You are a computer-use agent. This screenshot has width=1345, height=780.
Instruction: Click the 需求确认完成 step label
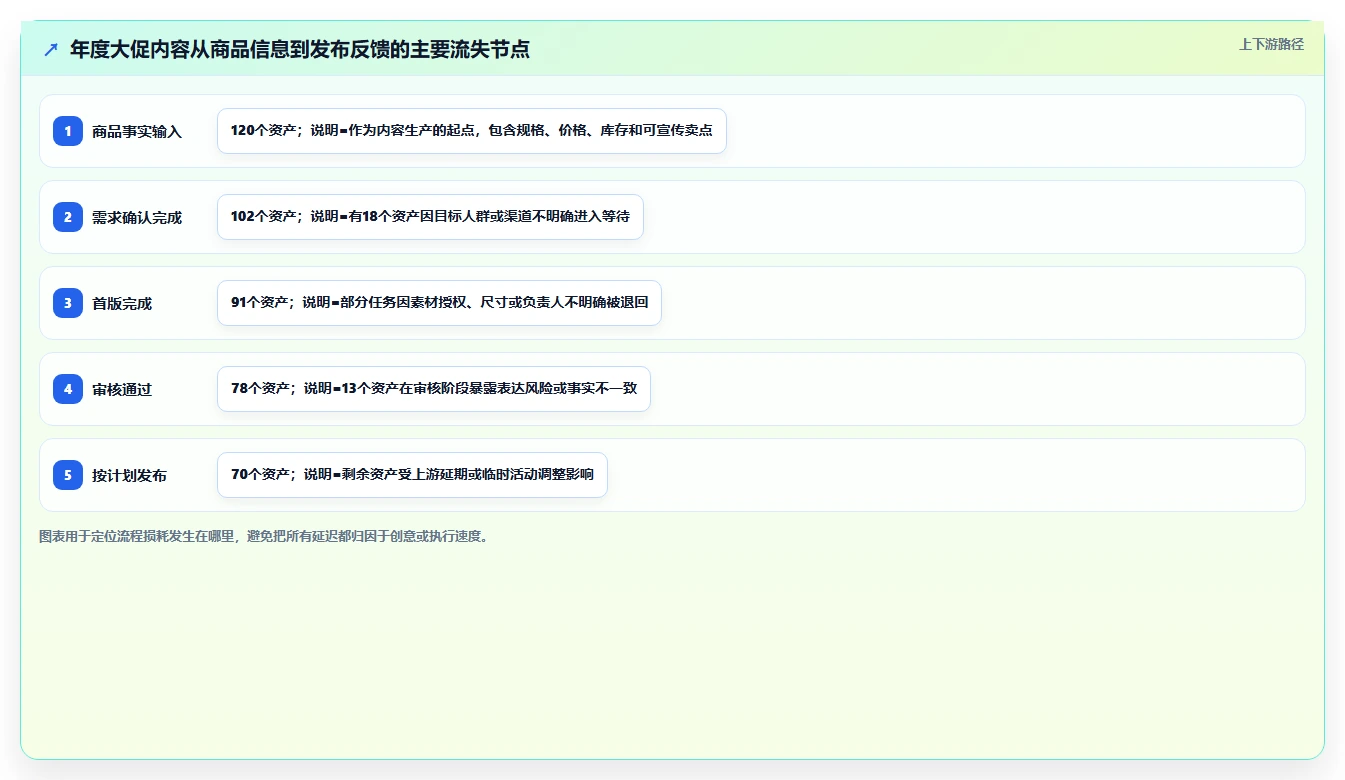click(137, 217)
